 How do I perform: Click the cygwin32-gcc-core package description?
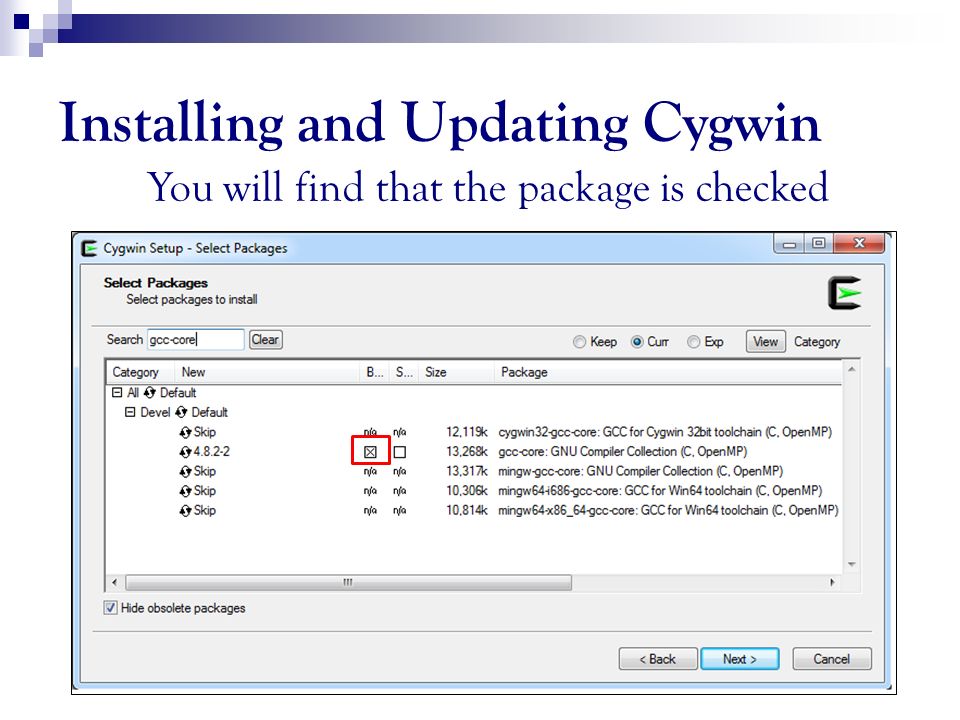[665, 432]
